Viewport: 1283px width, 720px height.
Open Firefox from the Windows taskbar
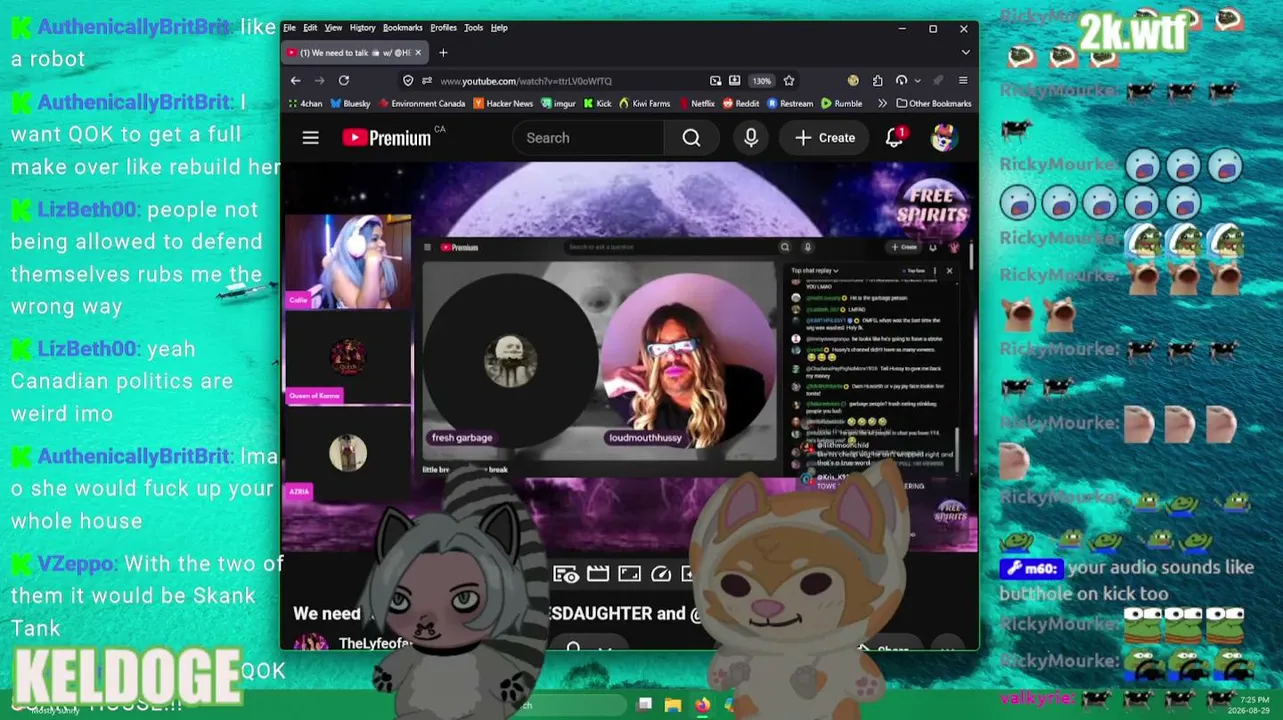(x=702, y=705)
